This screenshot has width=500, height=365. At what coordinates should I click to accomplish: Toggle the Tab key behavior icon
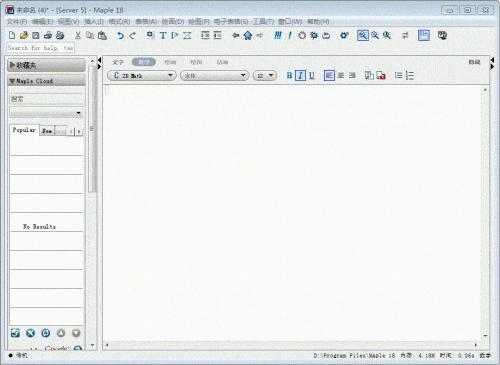tap(405, 35)
